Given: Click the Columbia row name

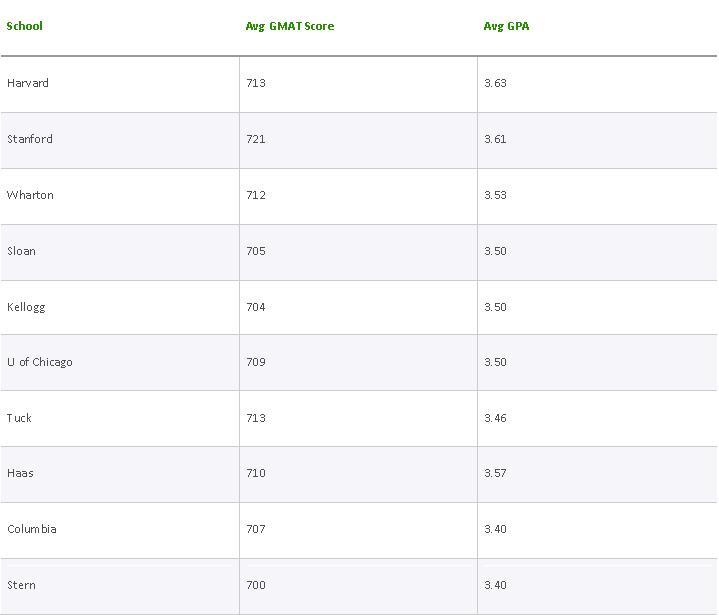Looking at the screenshot, I should 32,529.
